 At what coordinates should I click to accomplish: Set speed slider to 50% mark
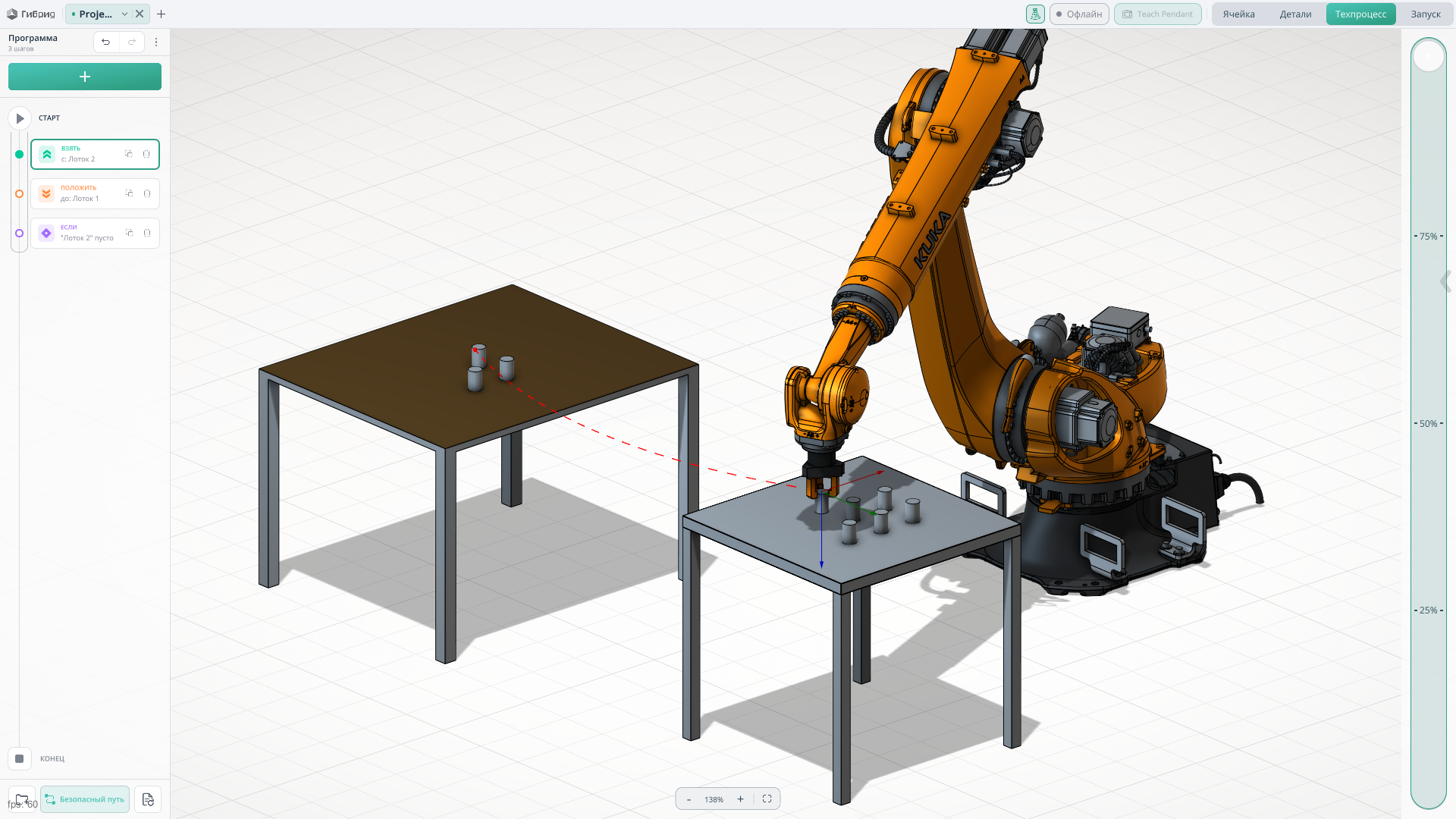(x=1429, y=424)
